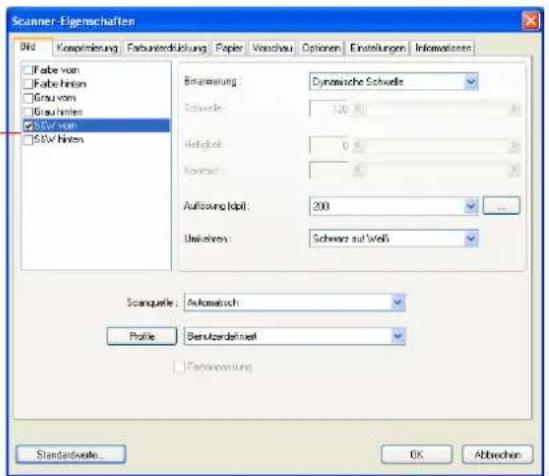Click the Standardwerte button
Viewport: 549px width, 476px height.
point(70,454)
